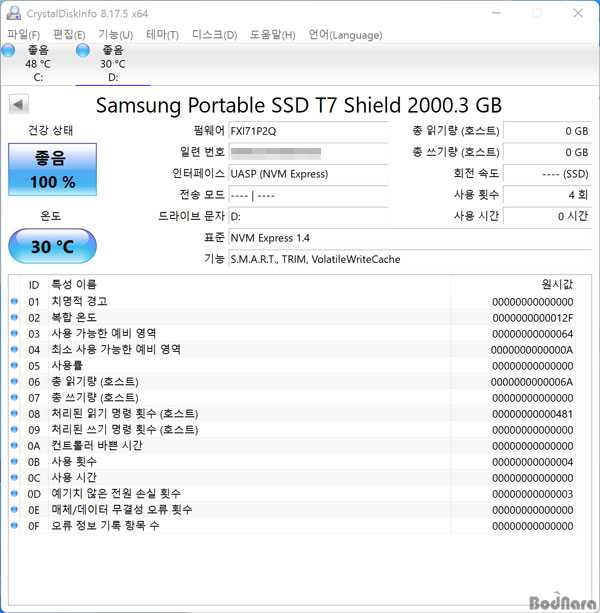600x613 pixels.
Task: Click the 사용 횟수 value 4 회
Action: tap(547, 195)
